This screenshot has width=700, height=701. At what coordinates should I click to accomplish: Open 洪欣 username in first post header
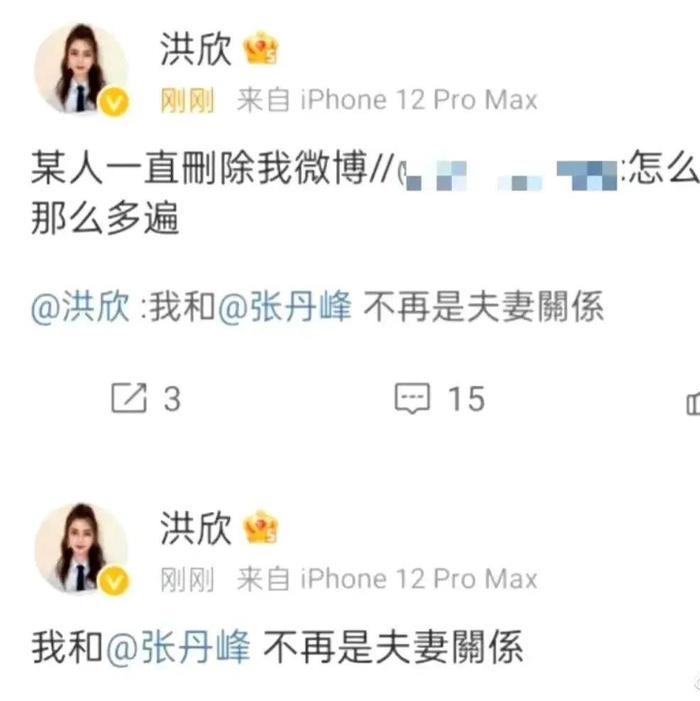[x=196, y=49]
